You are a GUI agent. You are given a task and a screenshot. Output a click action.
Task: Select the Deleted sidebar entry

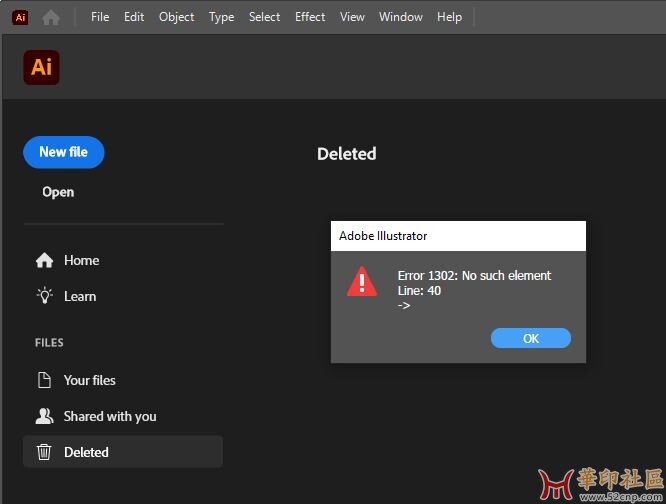pos(123,452)
